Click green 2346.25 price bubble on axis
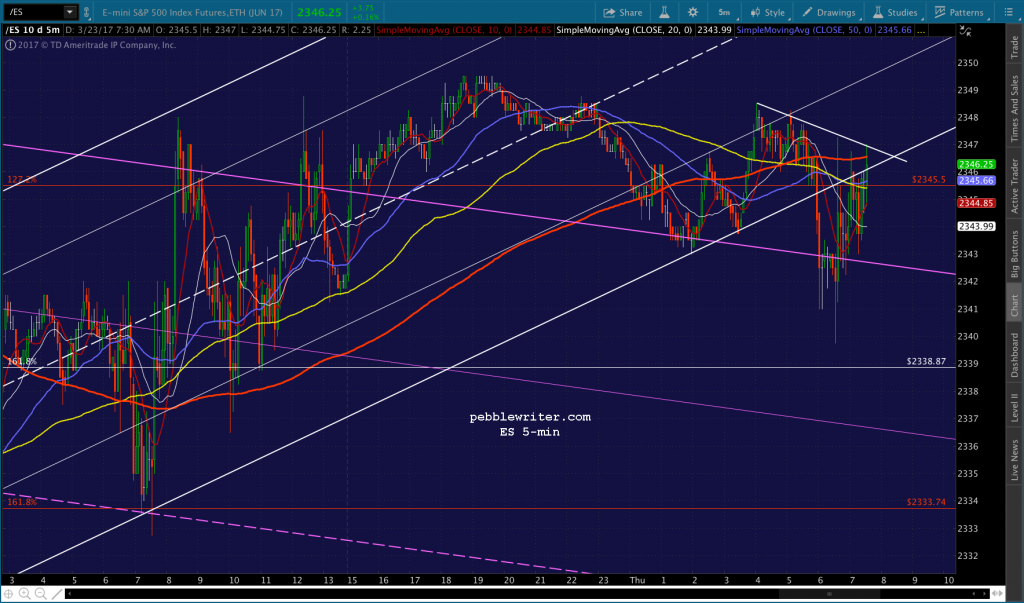This screenshot has height=603, width=1024. point(976,164)
